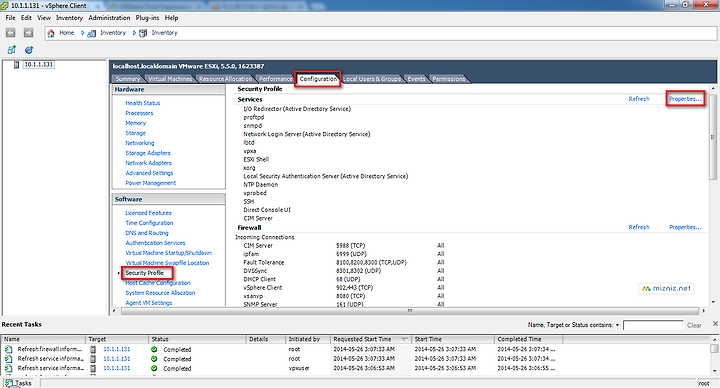The image size is (720, 388).
Task: Select the SSH service entry
Action: click(x=248, y=202)
